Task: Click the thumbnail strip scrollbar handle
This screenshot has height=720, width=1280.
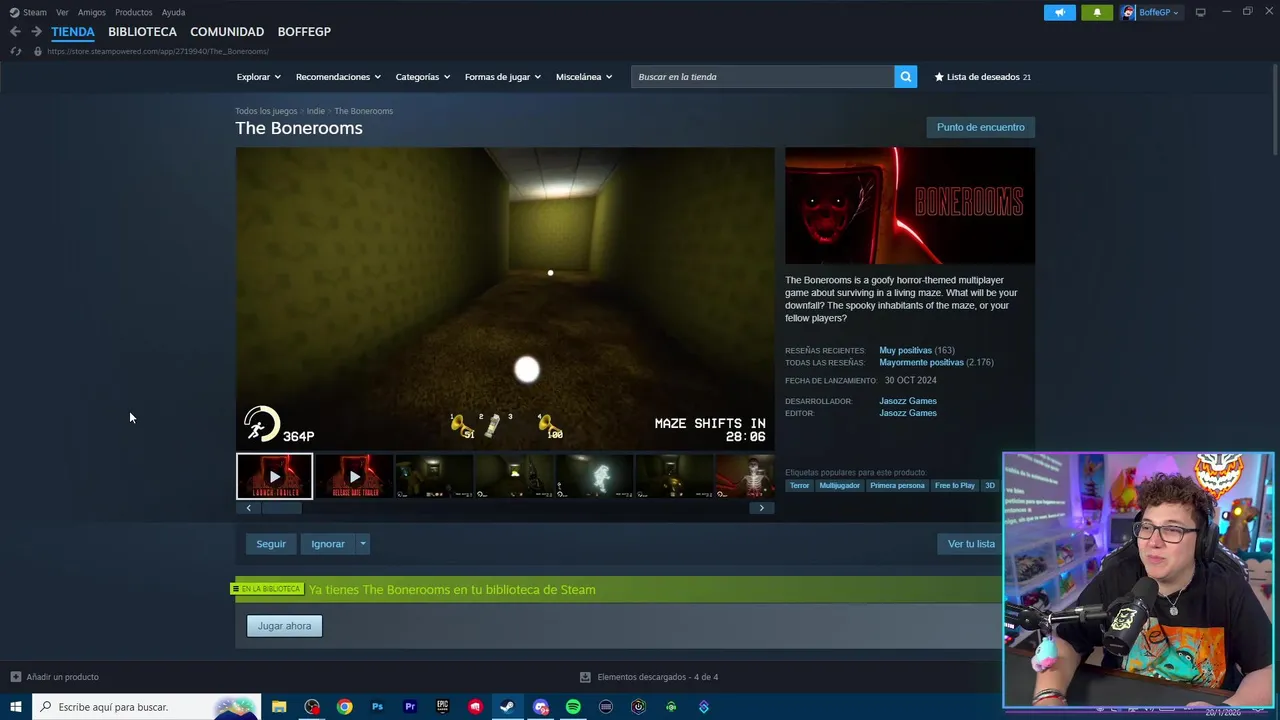Action: [x=281, y=508]
